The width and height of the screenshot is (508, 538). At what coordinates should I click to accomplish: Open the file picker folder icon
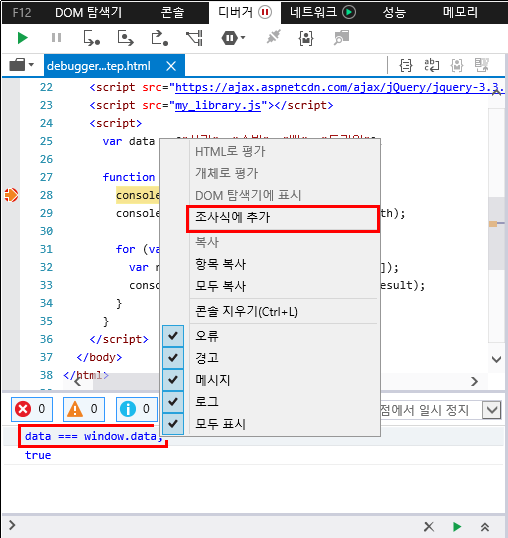(x=17, y=65)
